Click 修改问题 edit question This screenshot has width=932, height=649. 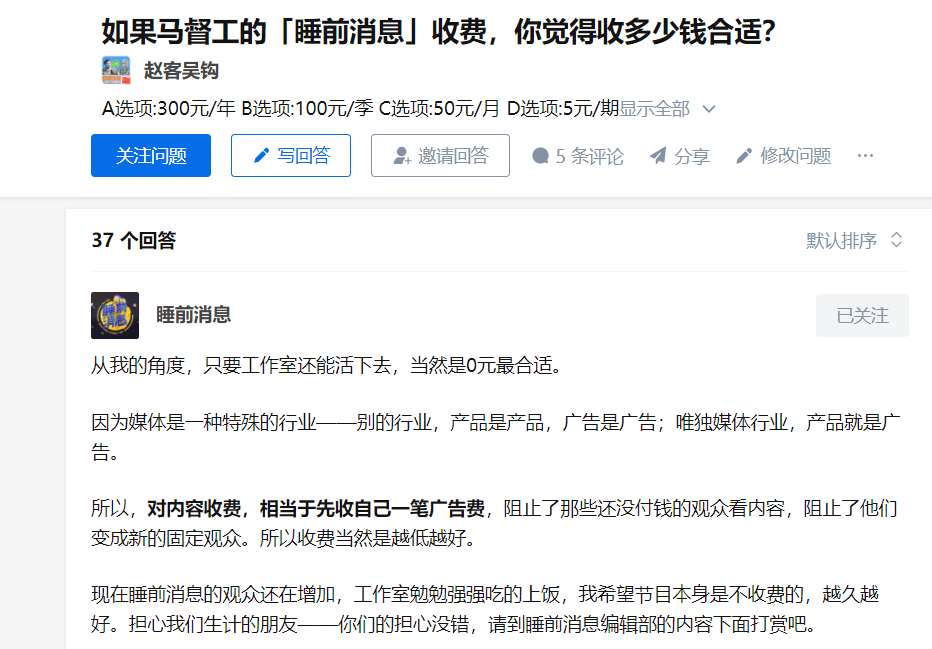coord(783,156)
